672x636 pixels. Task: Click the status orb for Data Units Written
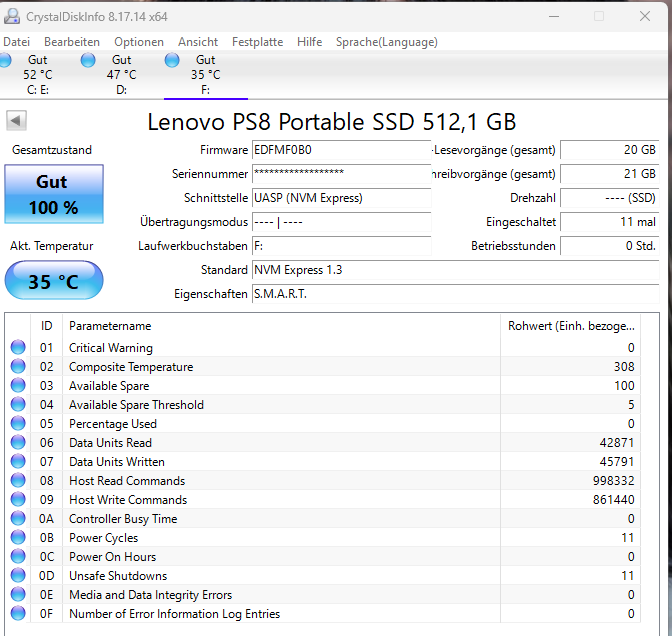tap(18, 461)
